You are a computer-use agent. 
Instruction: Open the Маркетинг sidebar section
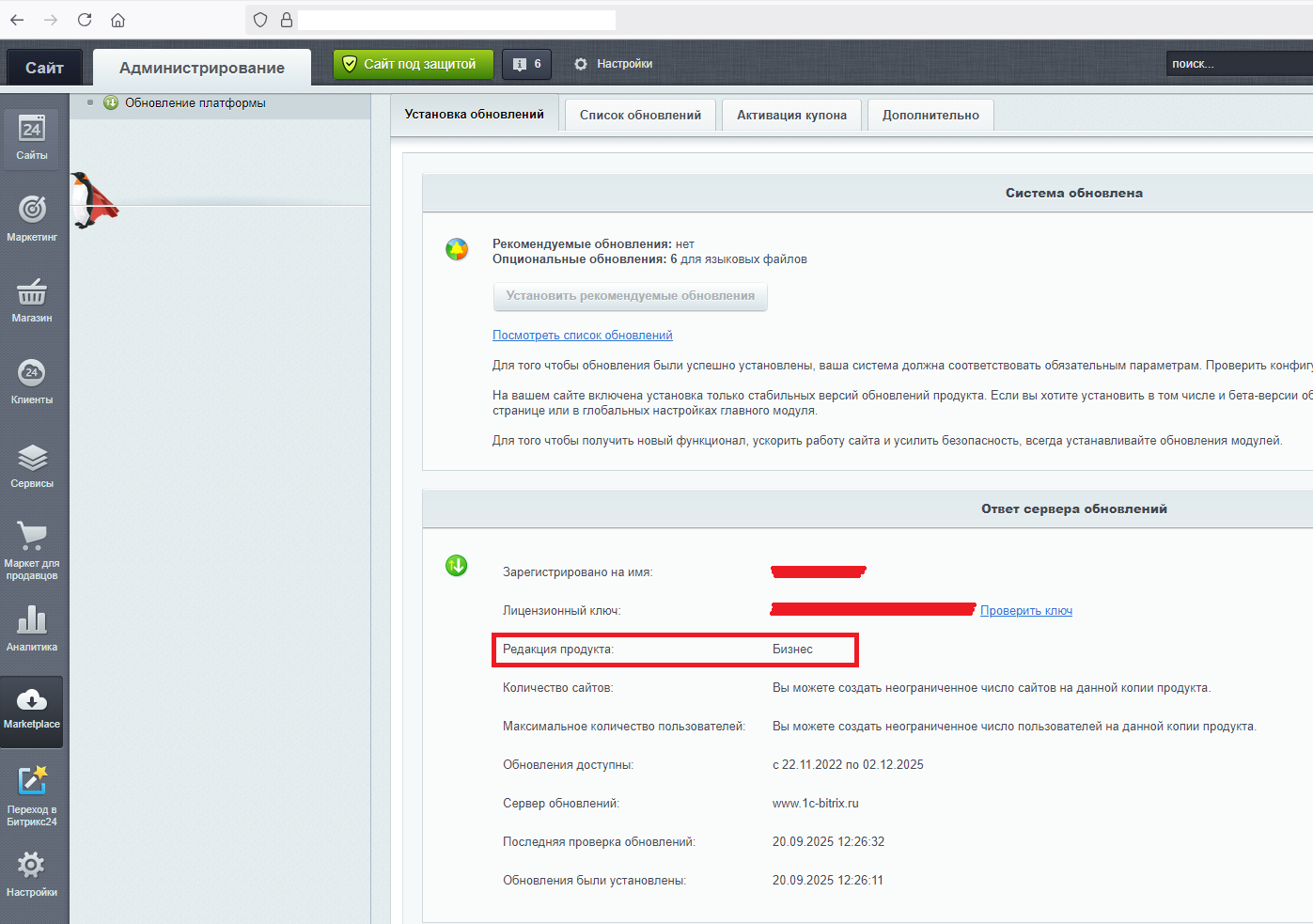(32, 218)
